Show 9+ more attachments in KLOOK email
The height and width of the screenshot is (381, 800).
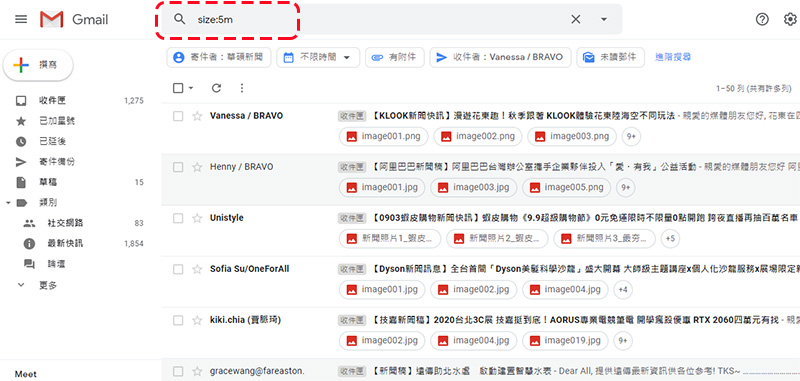click(631, 137)
